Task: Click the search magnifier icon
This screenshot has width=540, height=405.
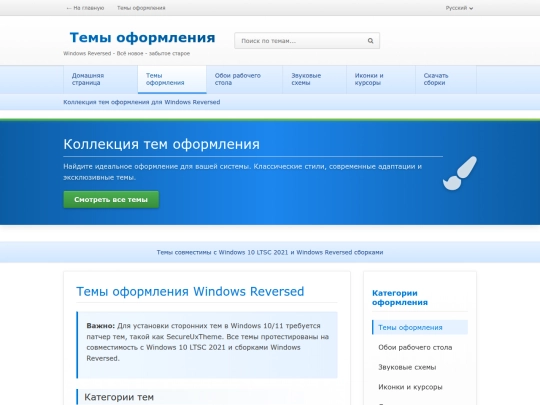Action: [x=370, y=41]
